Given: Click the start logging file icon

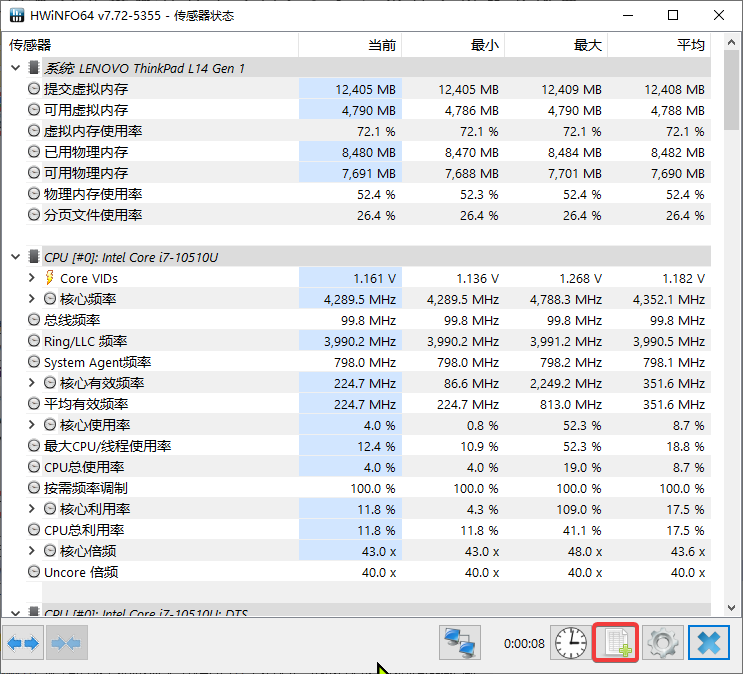Looking at the screenshot, I should pyautogui.click(x=617, y=642).
